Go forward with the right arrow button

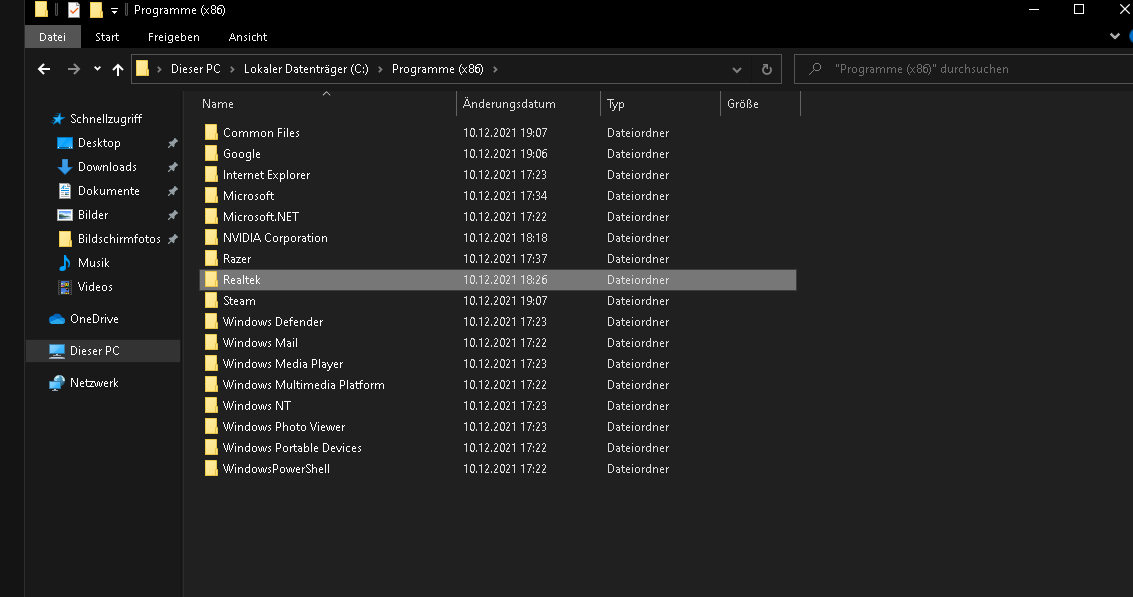(x=74, y=69)
